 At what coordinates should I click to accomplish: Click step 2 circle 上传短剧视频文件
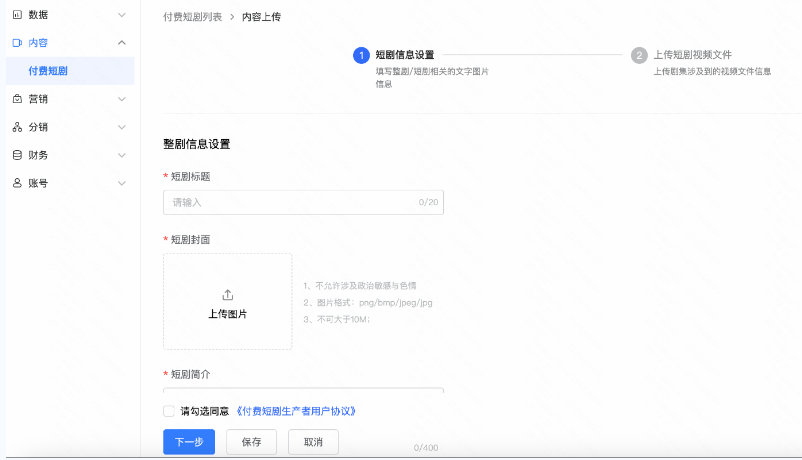[x=639, y=56]
